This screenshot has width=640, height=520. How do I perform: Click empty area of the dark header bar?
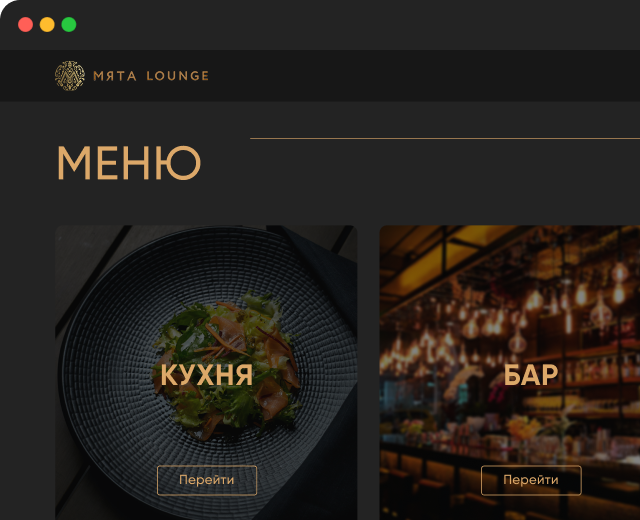pos(408,76)
